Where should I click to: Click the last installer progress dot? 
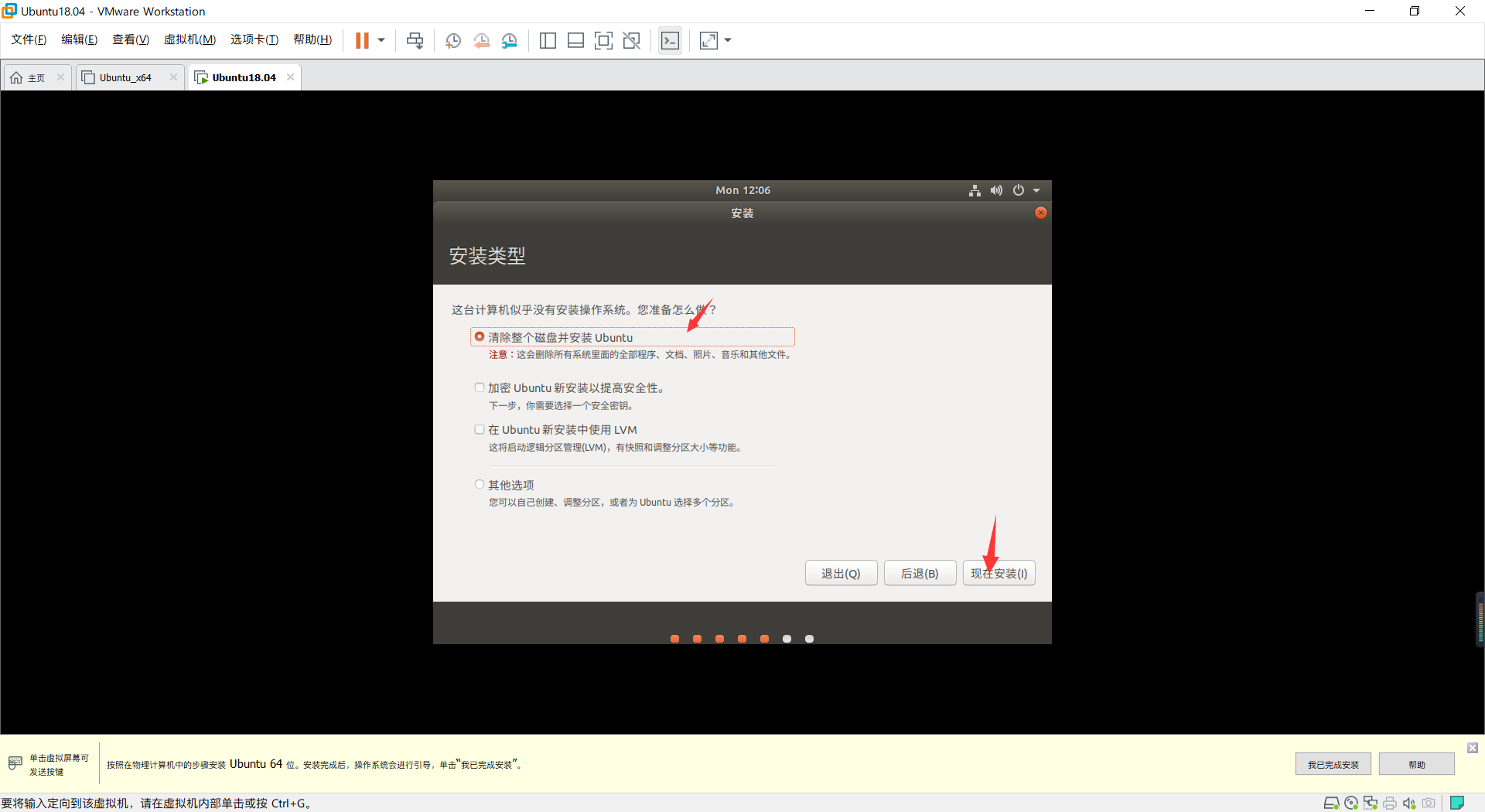tap(809, 639)
